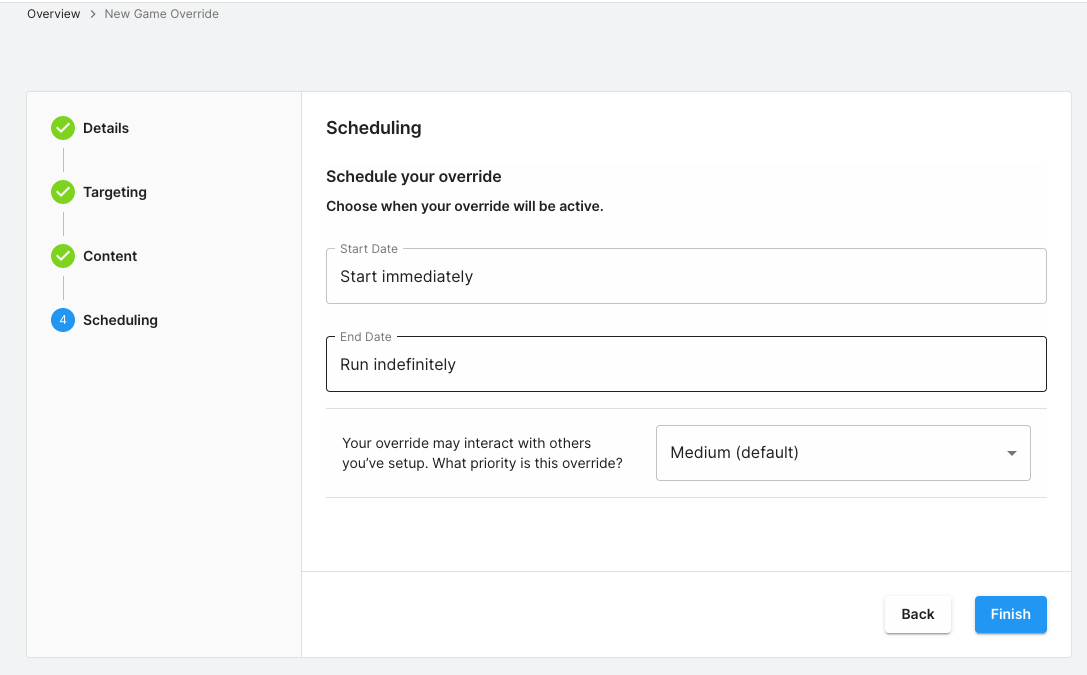Viewport: 1087px width, 675px height.
Task: Click the blue step 4 circle
Action: tap(63, 320)
